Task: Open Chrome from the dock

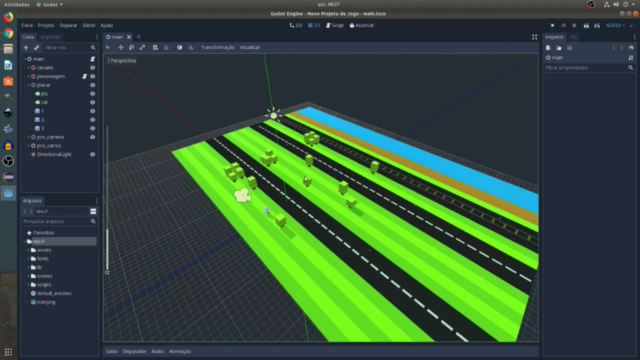Action: point(8,33)
